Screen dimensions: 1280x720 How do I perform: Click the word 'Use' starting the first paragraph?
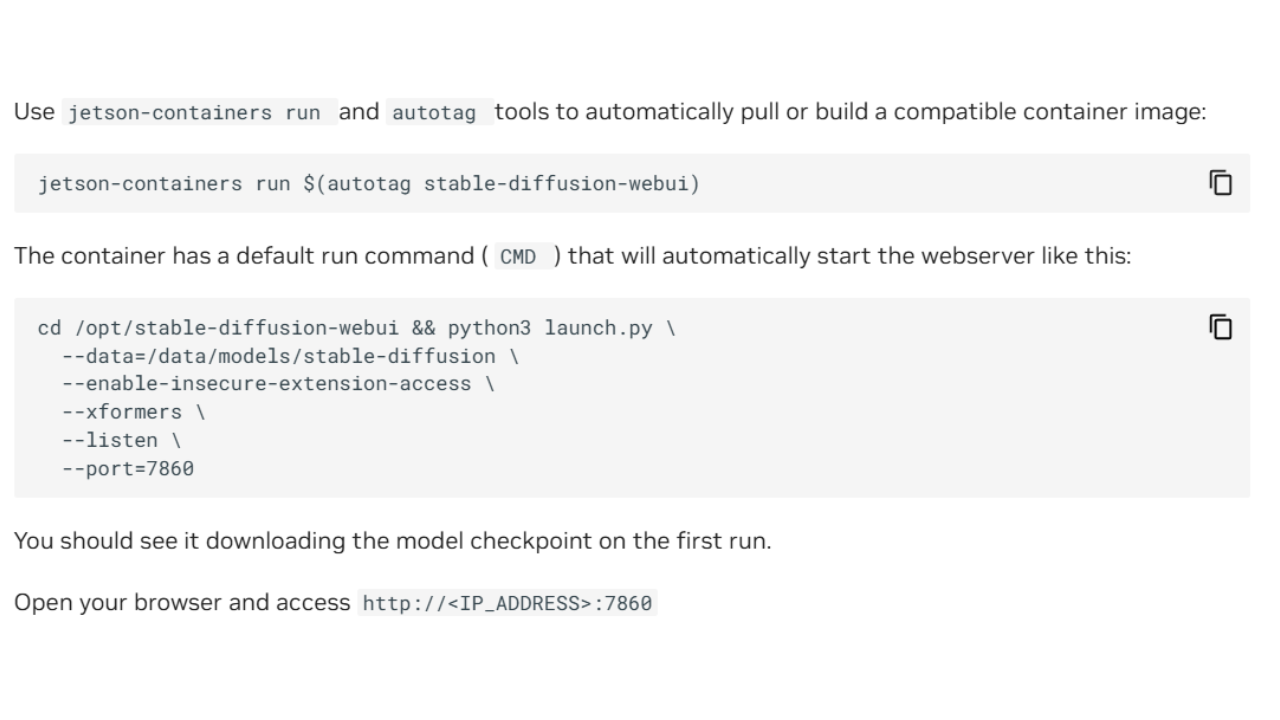coord(34,112)
